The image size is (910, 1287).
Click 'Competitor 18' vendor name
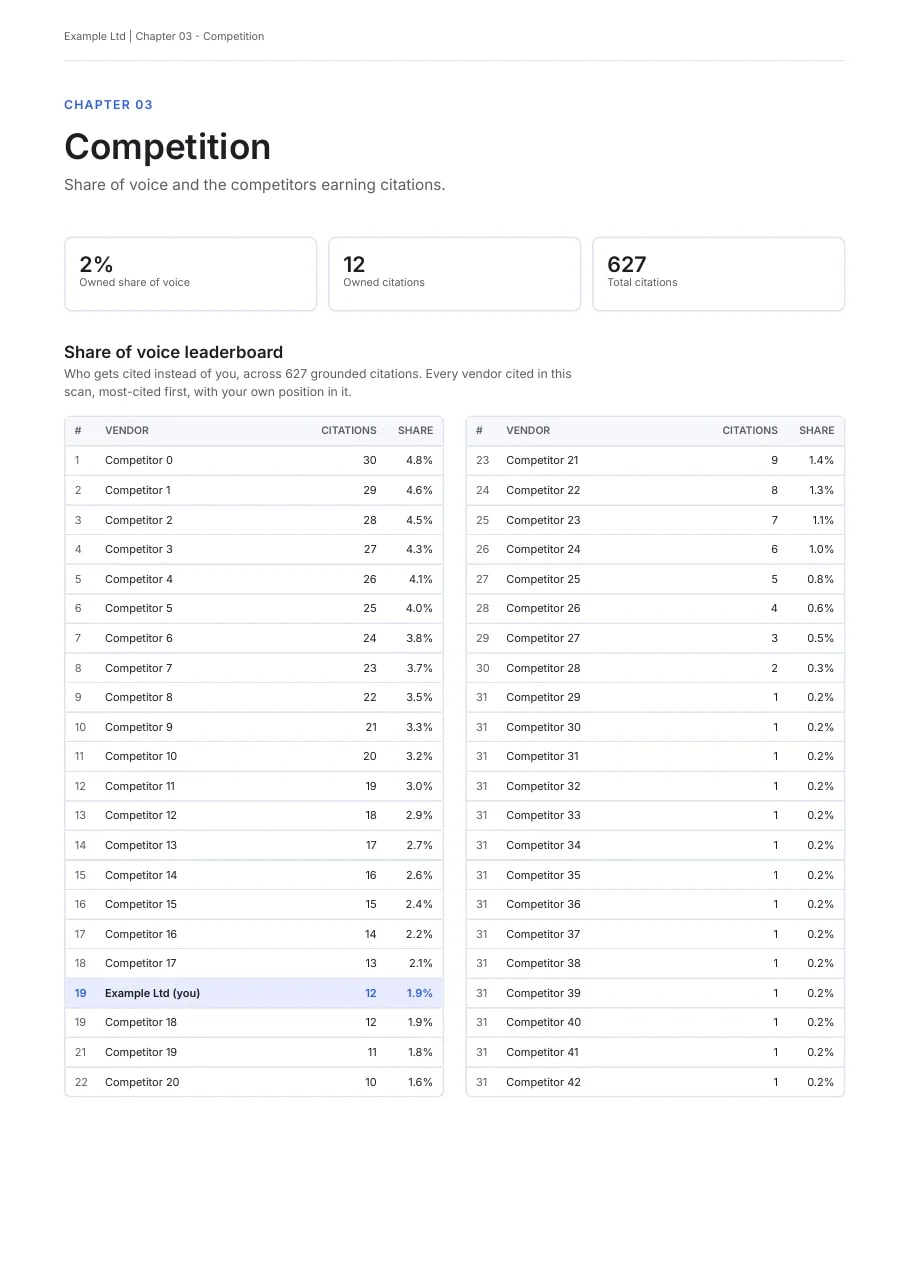tap(141, 1022)
